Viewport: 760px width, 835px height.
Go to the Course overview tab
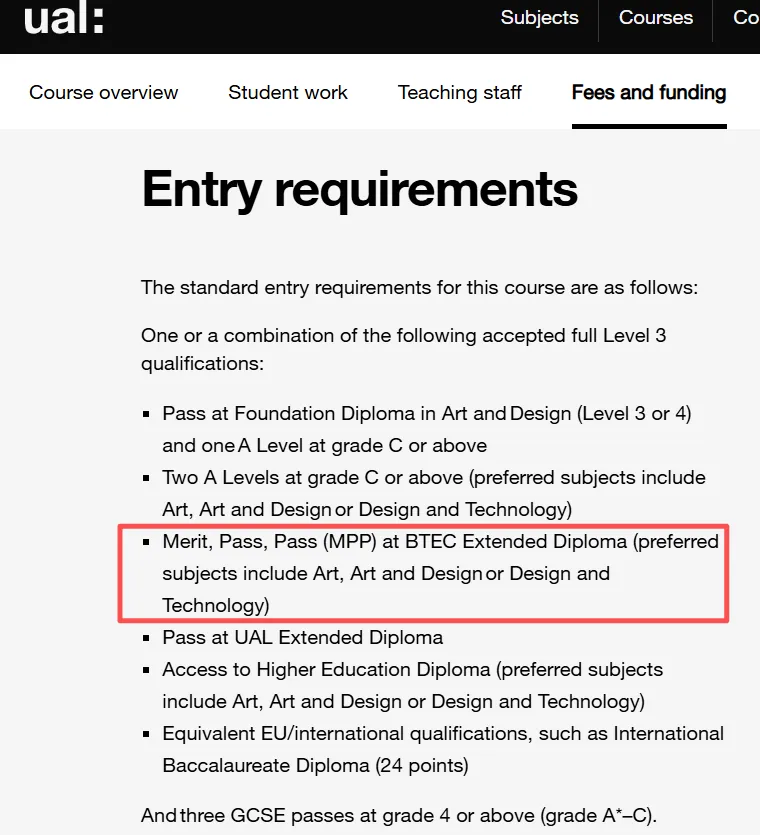pyautogui.click(x=103, y=92)
